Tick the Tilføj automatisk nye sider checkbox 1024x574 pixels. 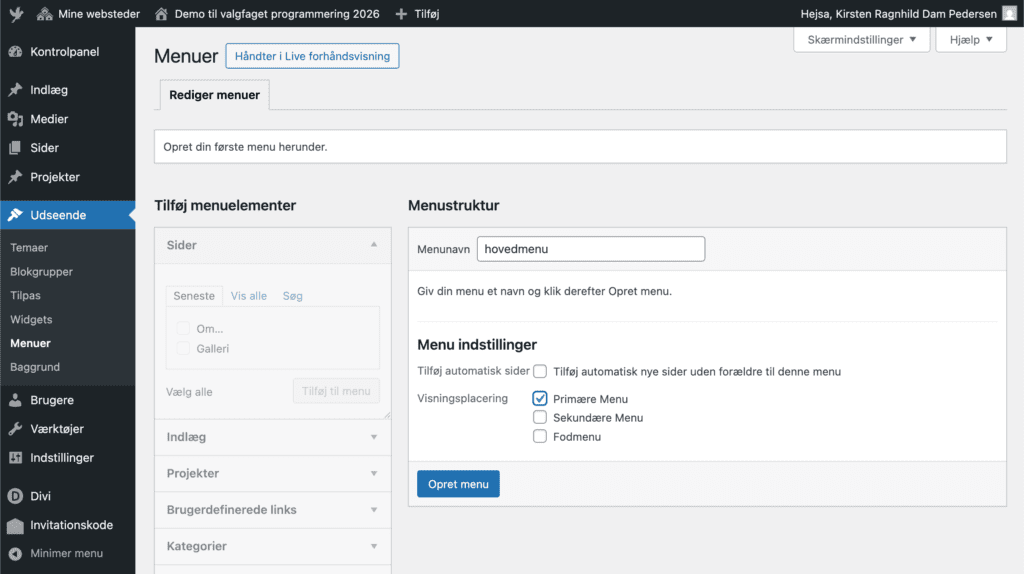click(540, 371)
